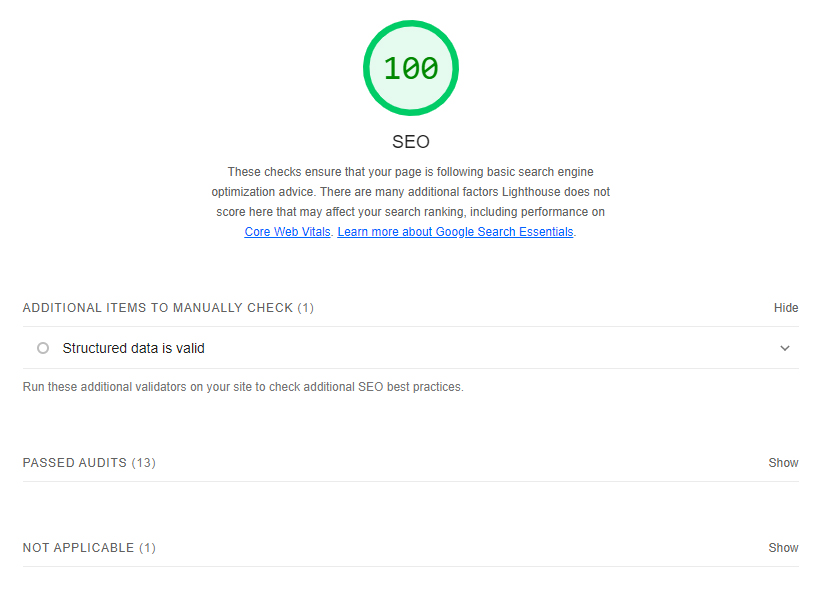Click the SEO category title

click(x=411, y=142)
